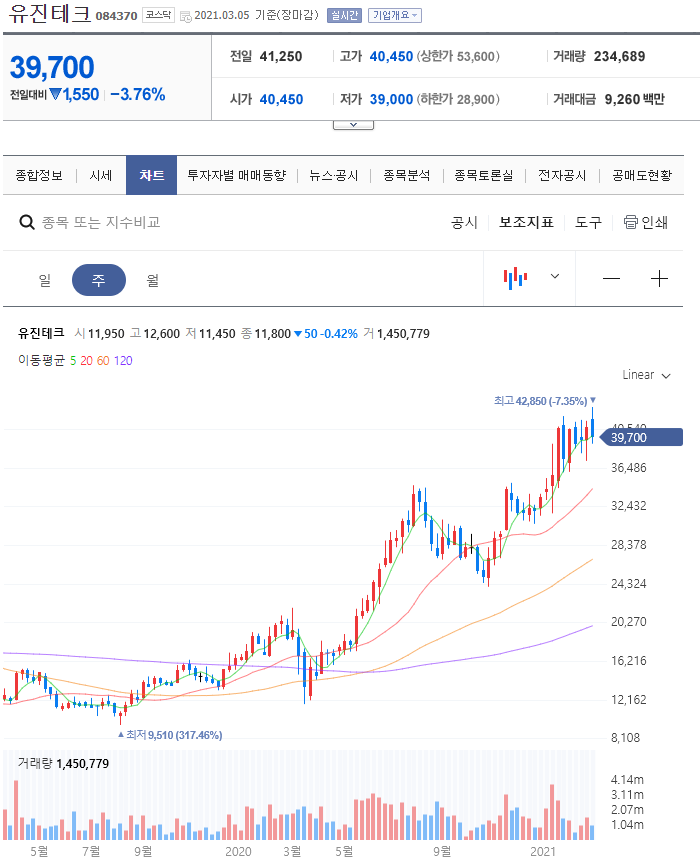Open the 투자자별 매매동향 tab
The width and height of the screenshot is (700, 859).
click(x=237, y=175)
